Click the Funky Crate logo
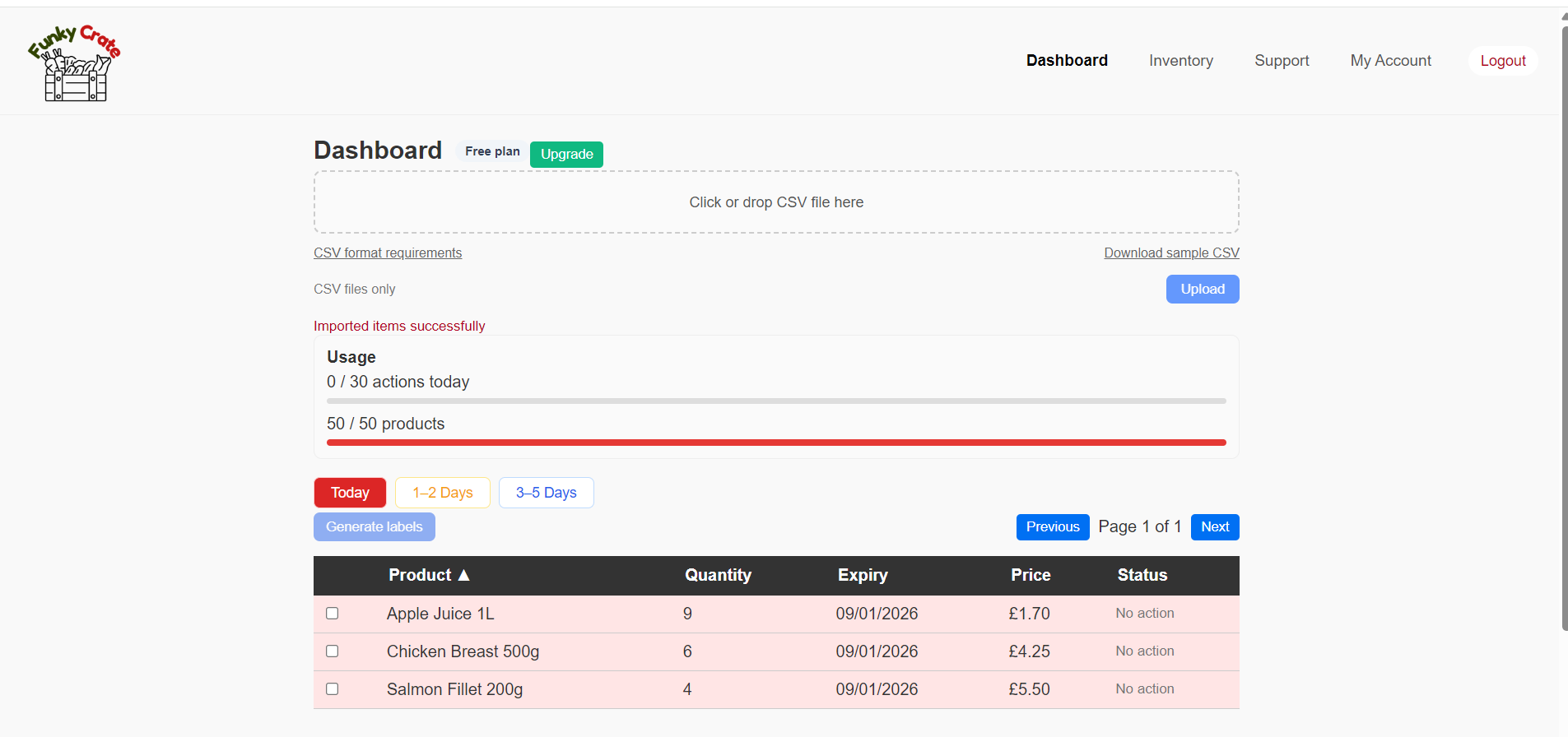 tap(74, 63)
